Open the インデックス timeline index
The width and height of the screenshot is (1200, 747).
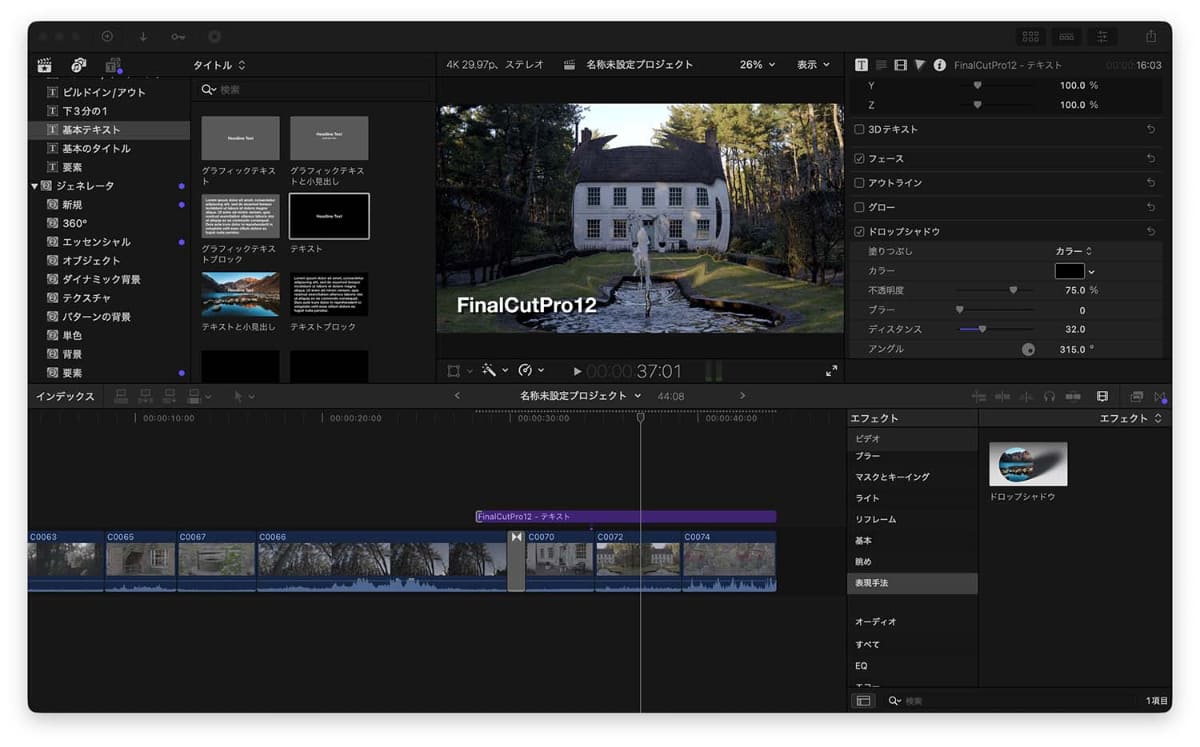click(x=65, y=397)
